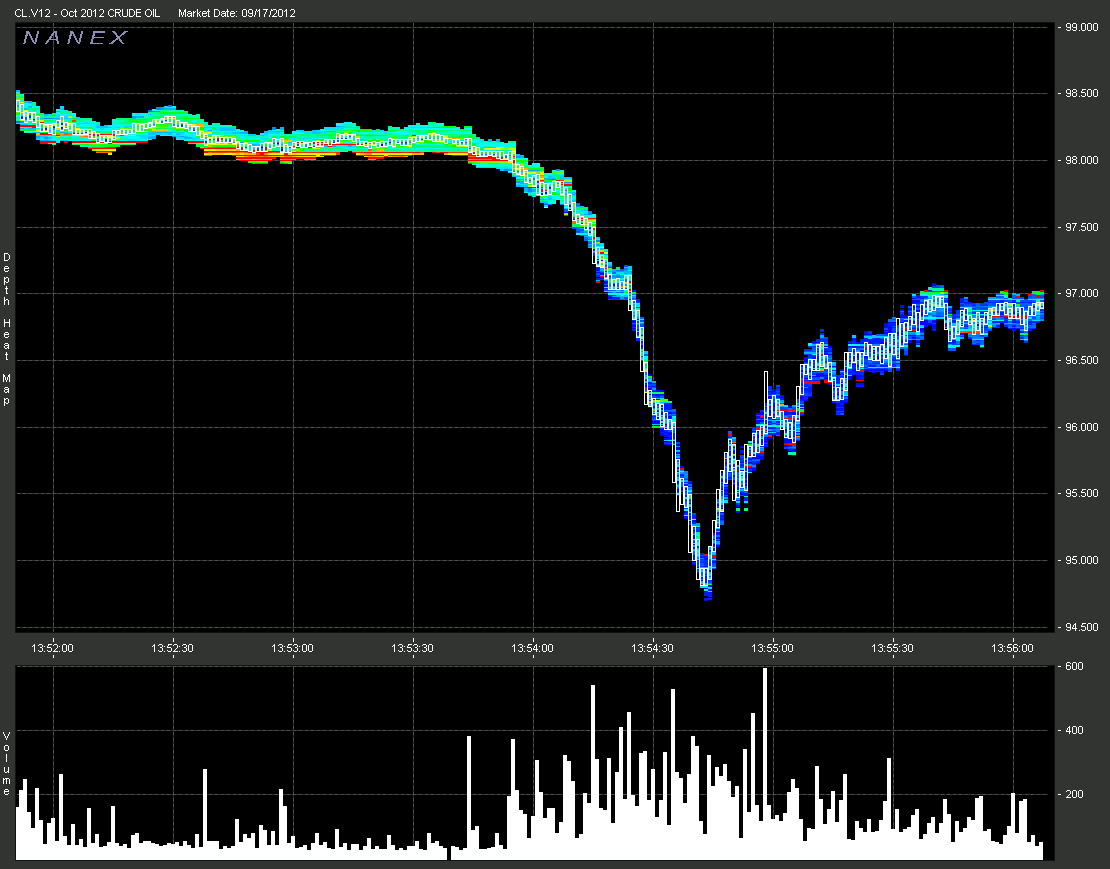1110x869 pixels.
Task: Click the lowest price candle of the drop
Action: (706, 578)
